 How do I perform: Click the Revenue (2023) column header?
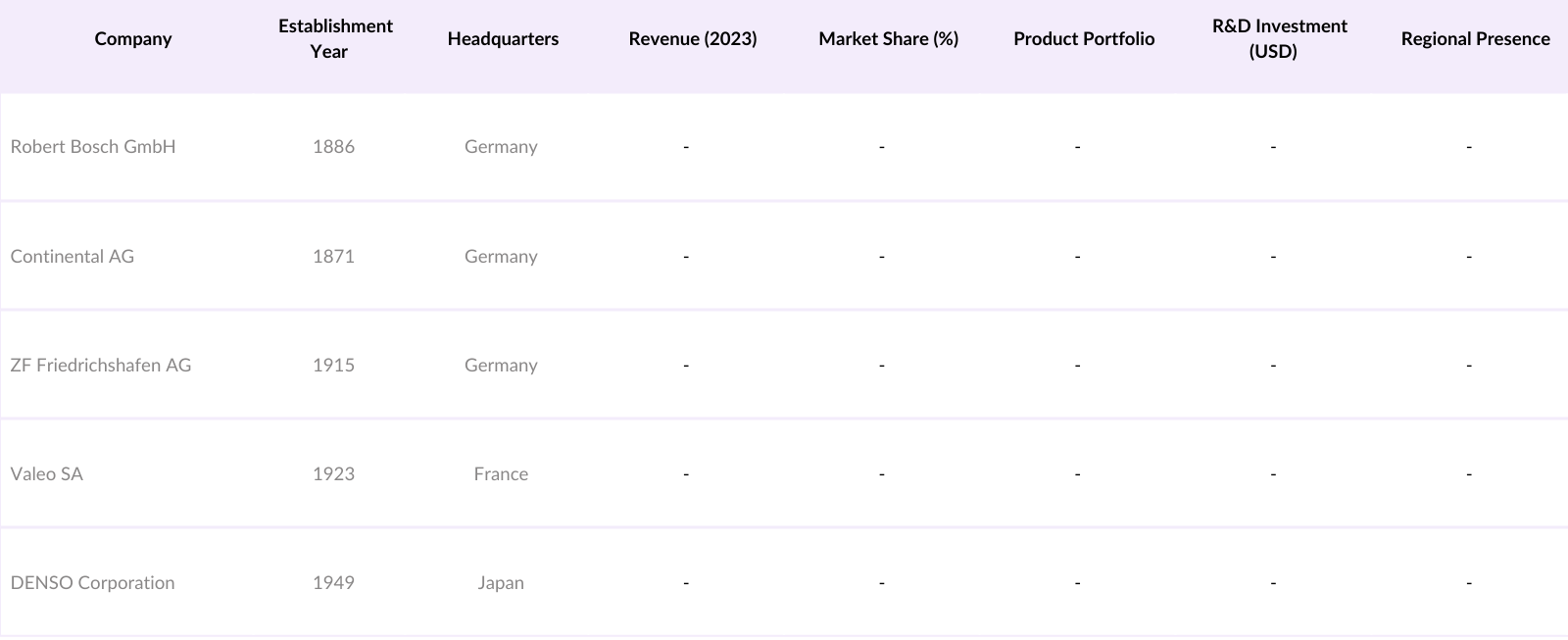pyautogui.click(x=693, y=39)
